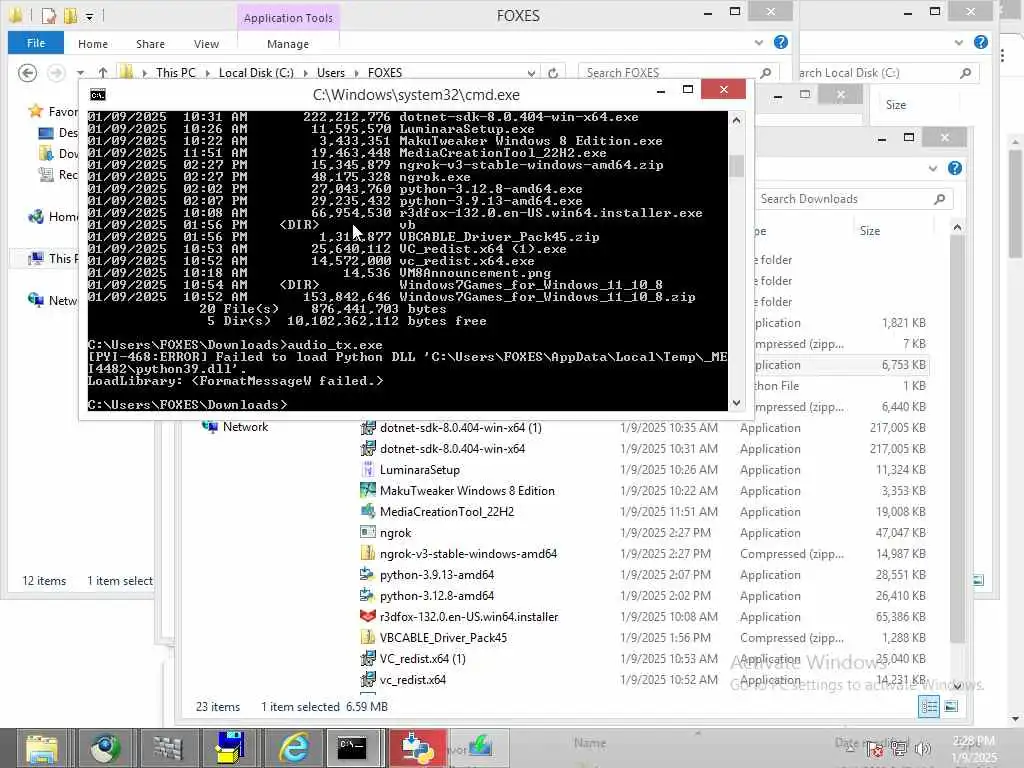Open the Share ribbon tab
Image resolution: width=1024 pixels, height=768 pixels.
pos(150,44)
